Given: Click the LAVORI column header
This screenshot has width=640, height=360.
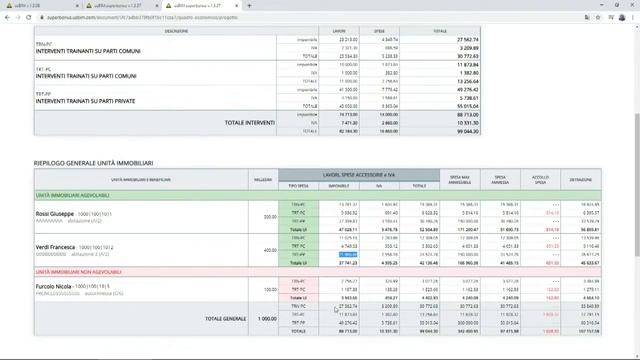Looking at the screenshot, I should click(339, 31).
